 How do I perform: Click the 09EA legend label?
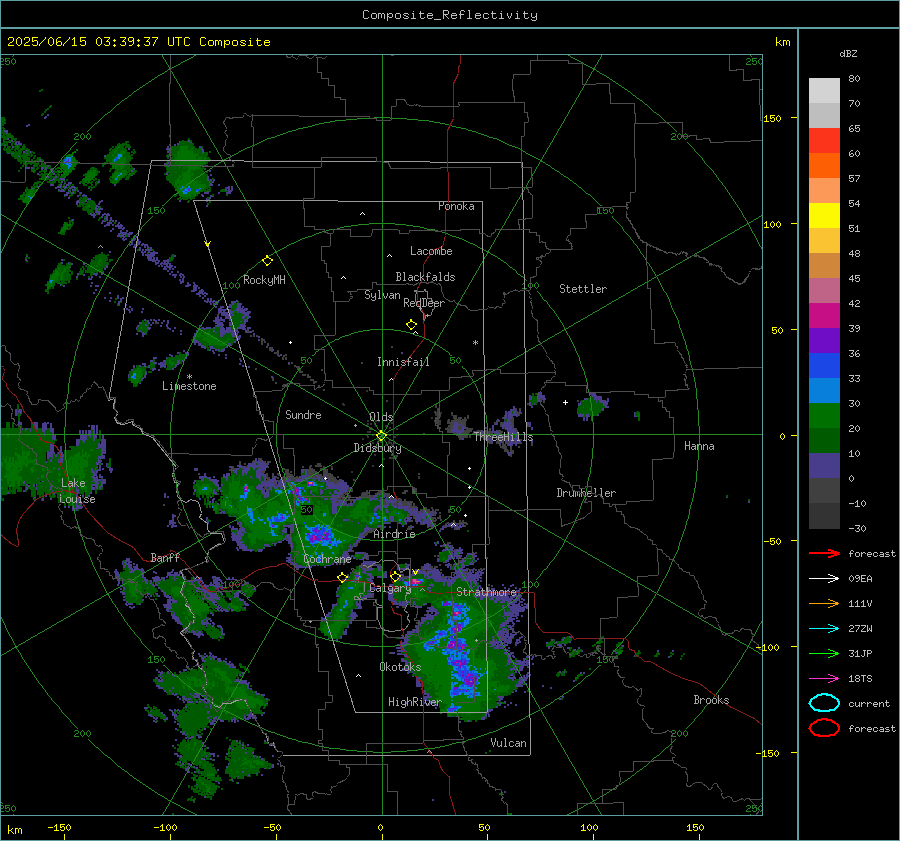point(860,579)
